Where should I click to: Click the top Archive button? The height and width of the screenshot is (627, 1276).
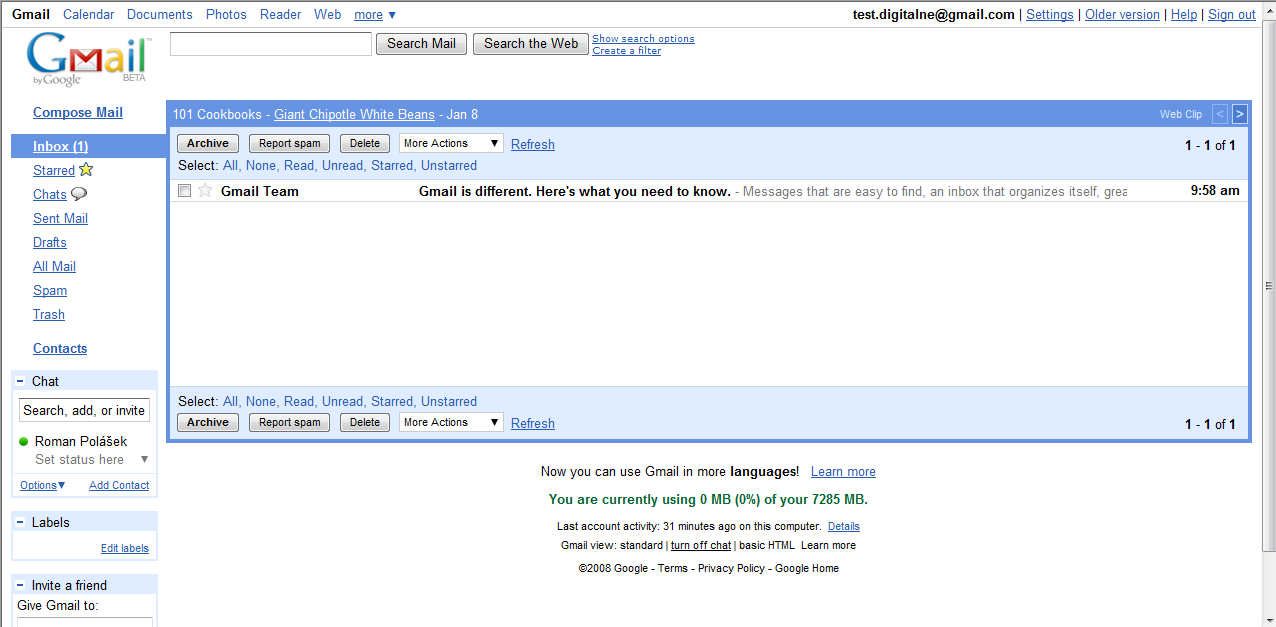[208, 143]
